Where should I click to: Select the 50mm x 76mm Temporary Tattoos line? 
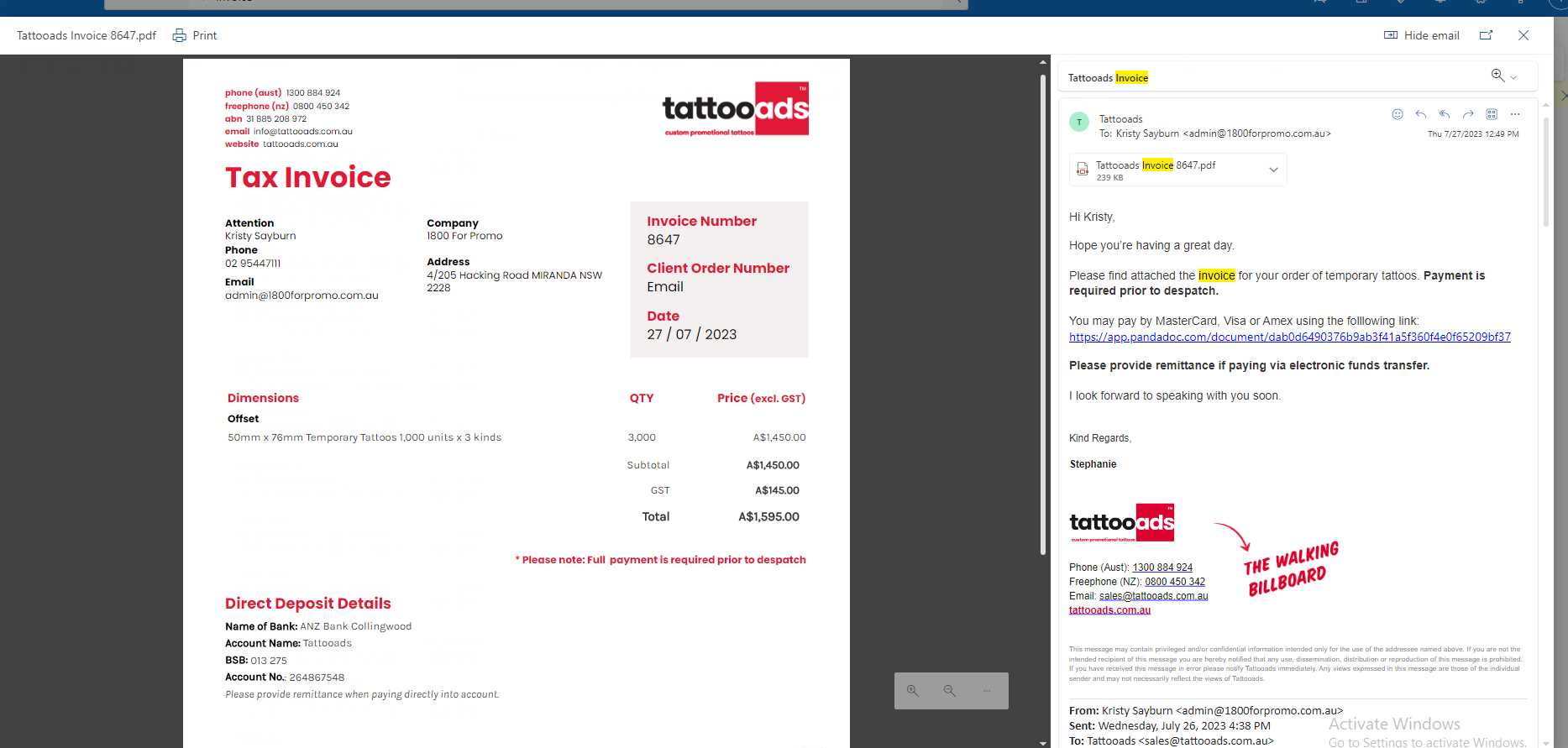pos(364,437)
